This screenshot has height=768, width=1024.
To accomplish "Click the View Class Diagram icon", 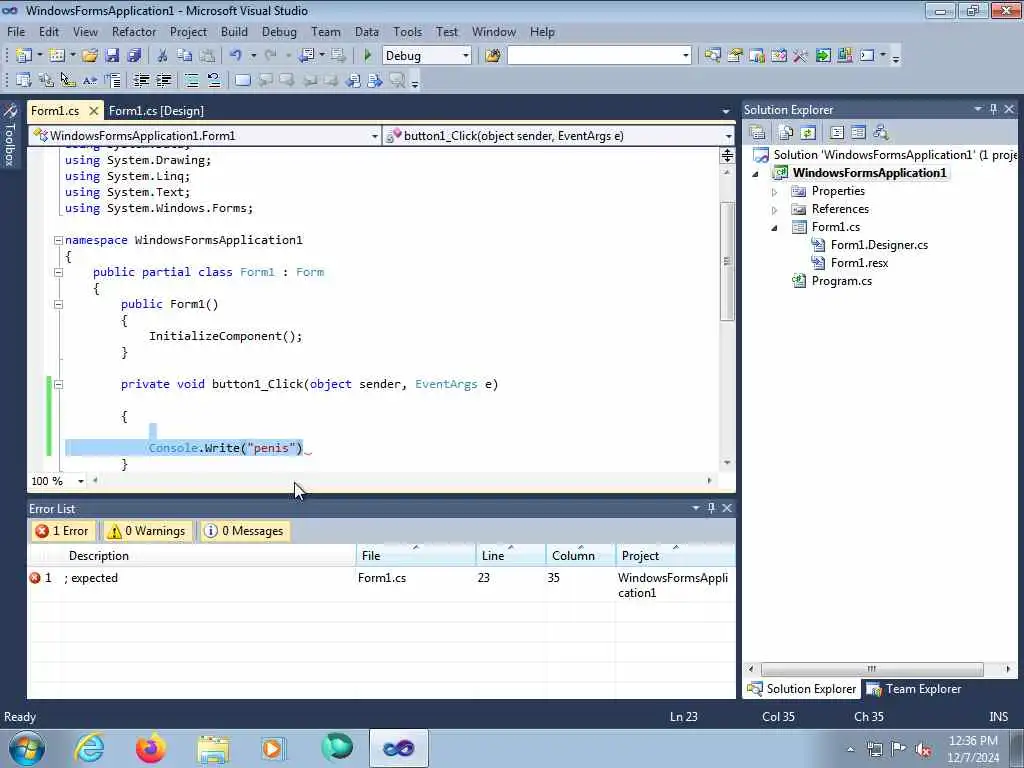I will pyautogui.click(x=881, y=133).
